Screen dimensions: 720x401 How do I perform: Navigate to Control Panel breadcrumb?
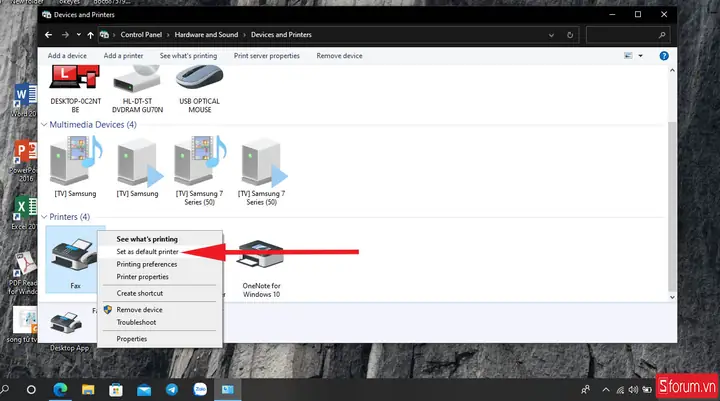[x=141, y=35]
